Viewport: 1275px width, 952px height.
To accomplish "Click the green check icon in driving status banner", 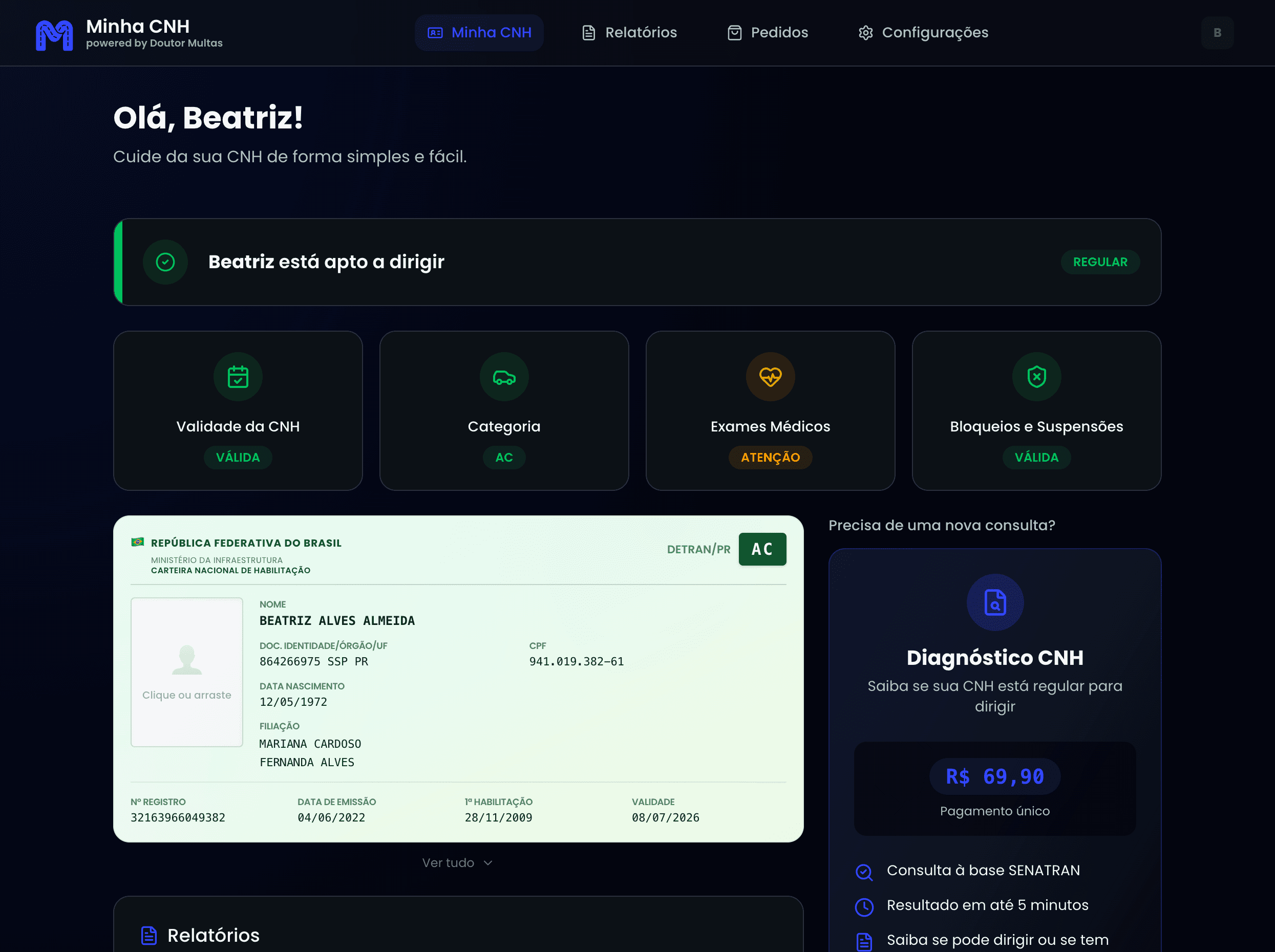I will [x=165, y=262].
